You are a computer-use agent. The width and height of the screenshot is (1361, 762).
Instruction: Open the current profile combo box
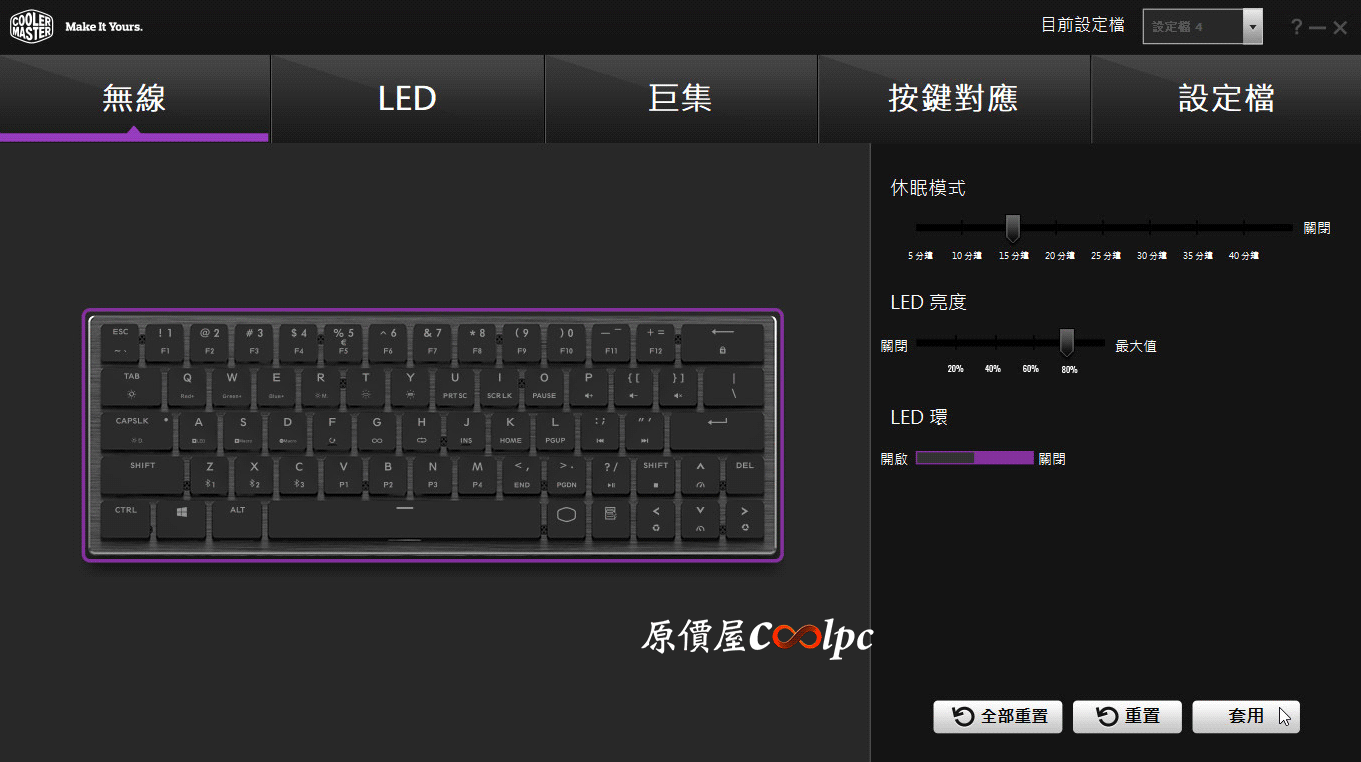[1203, 27]
